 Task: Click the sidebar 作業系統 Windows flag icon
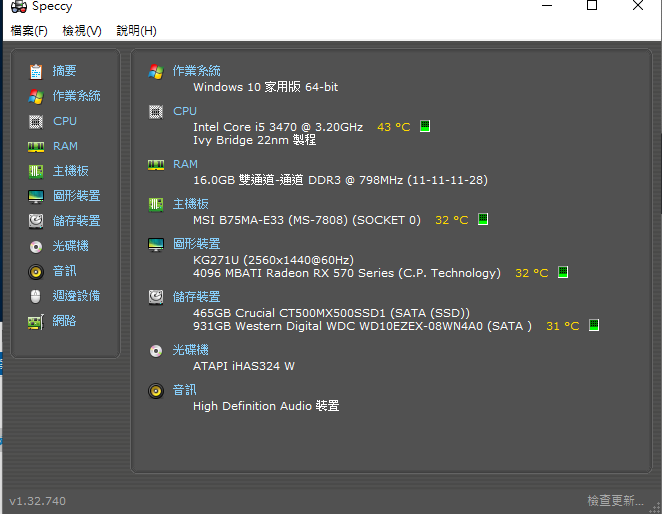point(36,97)
